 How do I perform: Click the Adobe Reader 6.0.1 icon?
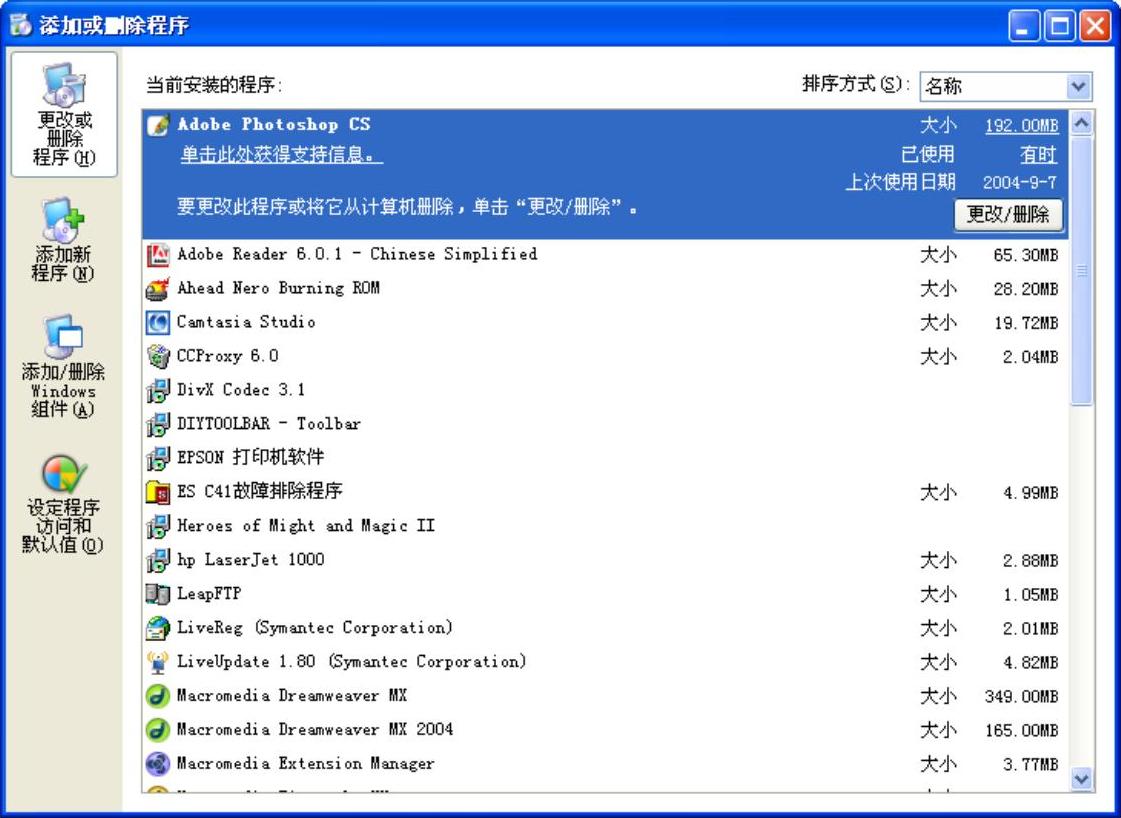click(x=157, y=255)
